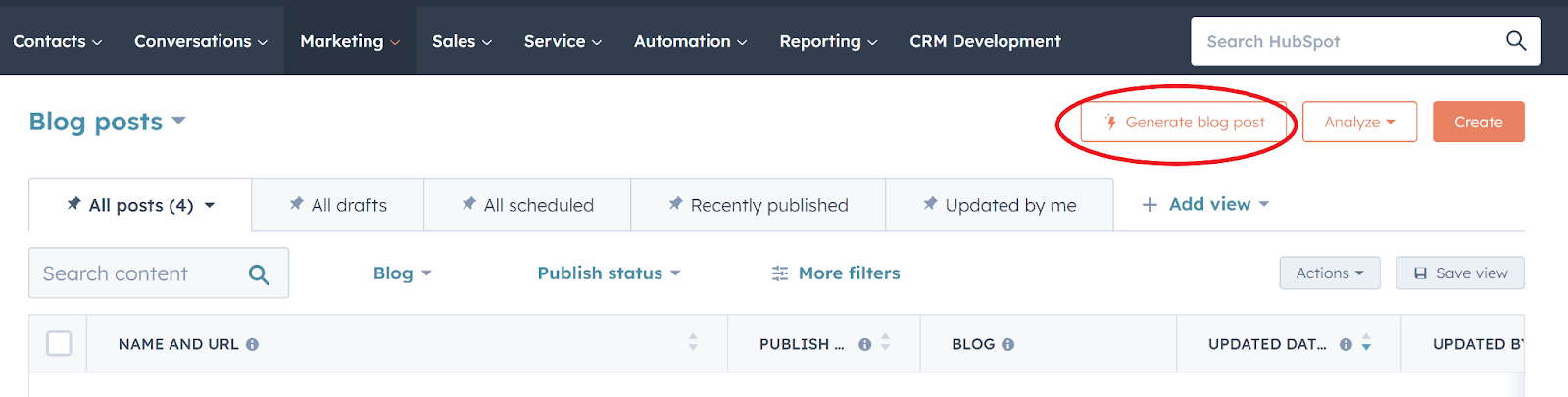Click the Generate blog post button
Image resolution: width=1568 pixels, height=397 pixels.
1184,122
